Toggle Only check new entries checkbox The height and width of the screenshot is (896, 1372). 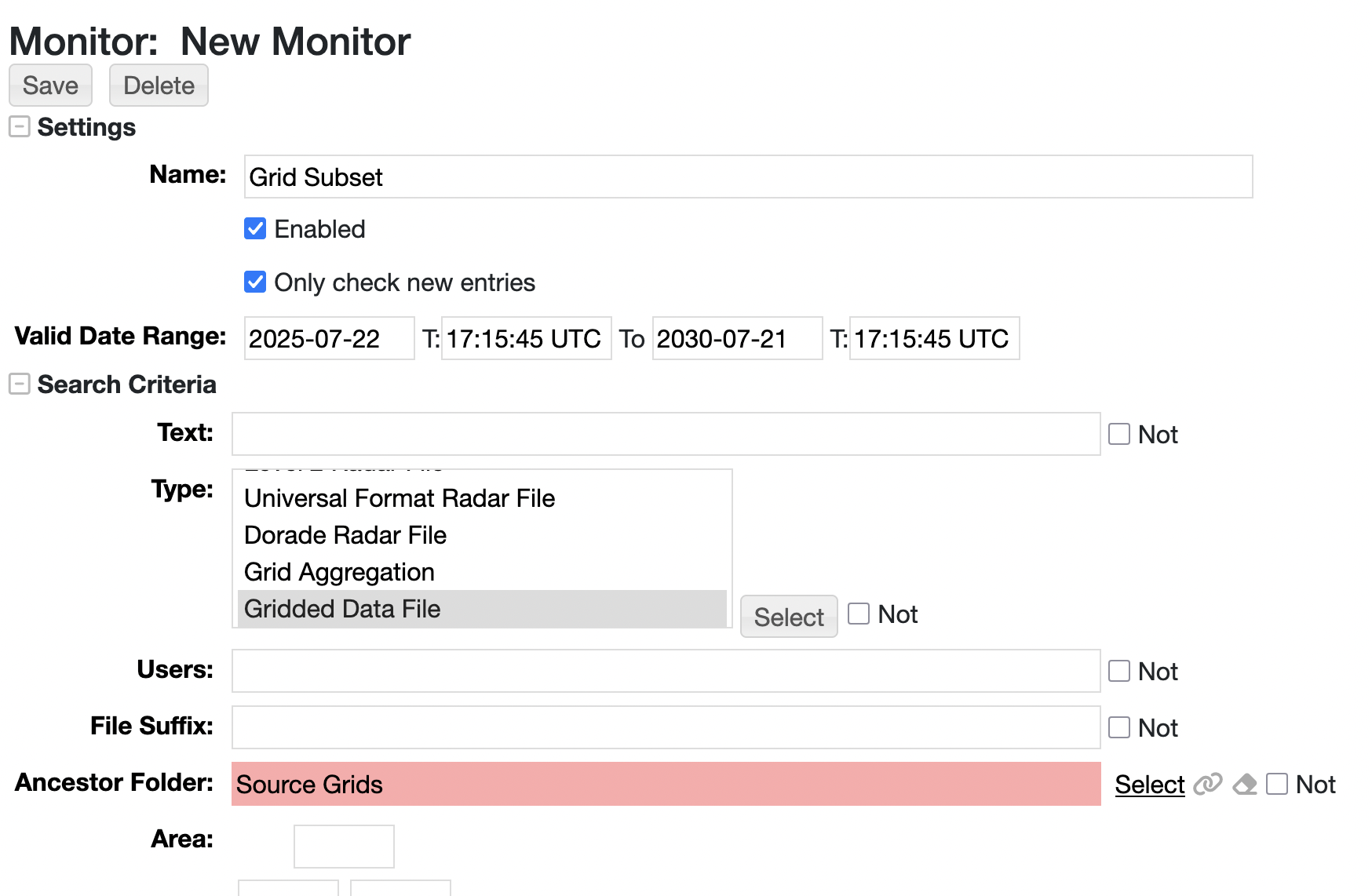[255, 282]
